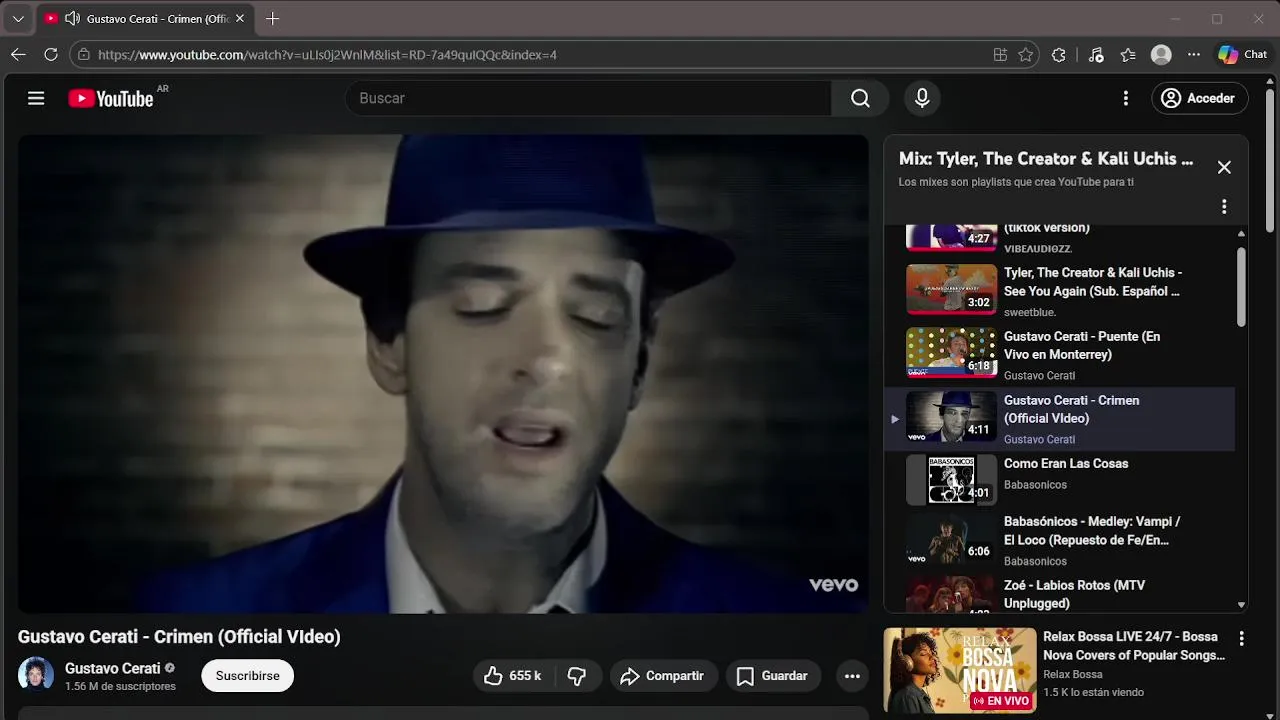Go to the YouTube home logo
Screen dimensions: 1280x720
110,98
